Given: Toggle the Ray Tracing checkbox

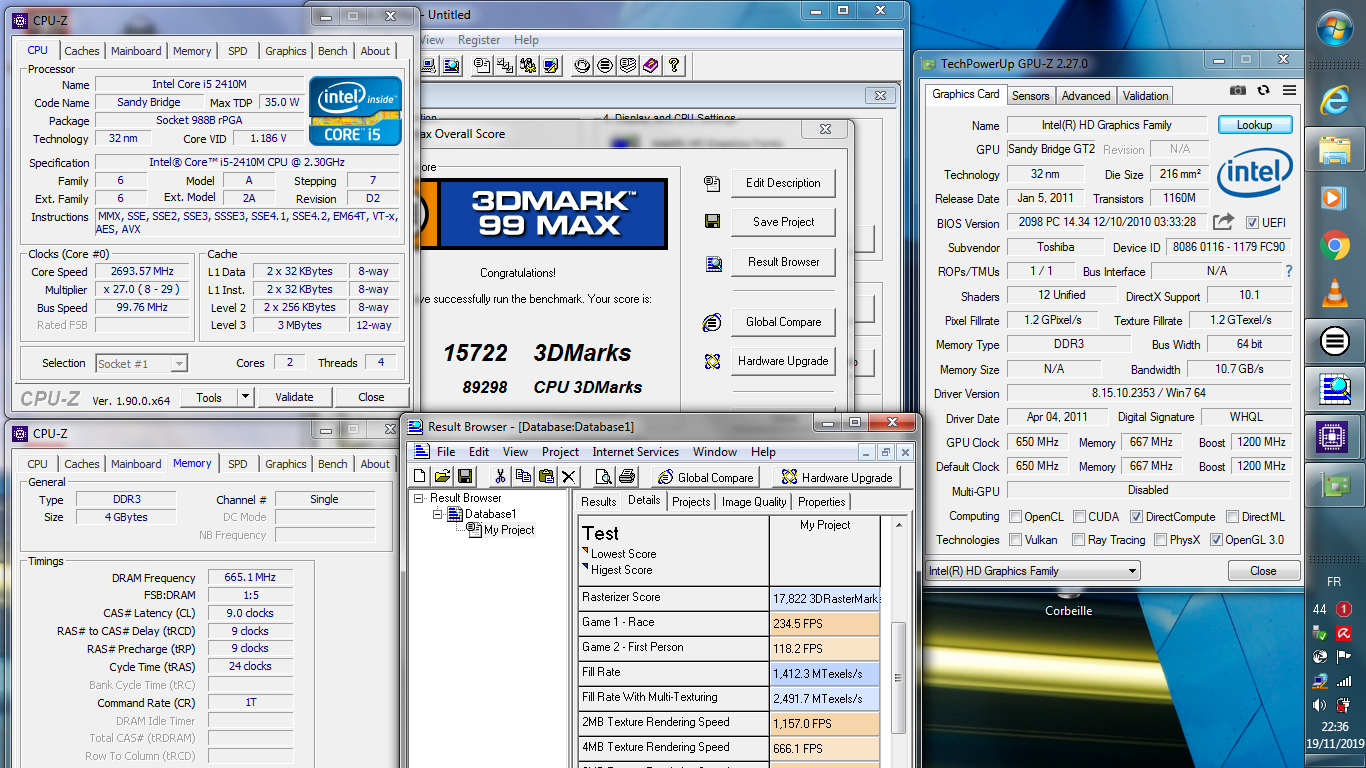Looking at the screenshot, I should coord(1080,540).
